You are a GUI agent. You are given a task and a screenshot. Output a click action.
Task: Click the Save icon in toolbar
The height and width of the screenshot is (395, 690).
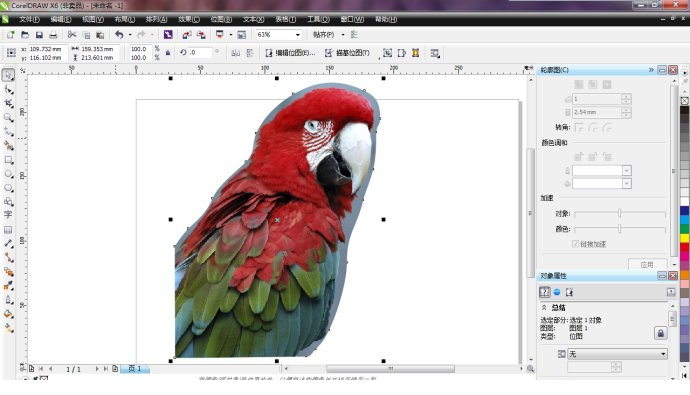tap(39, 35)
